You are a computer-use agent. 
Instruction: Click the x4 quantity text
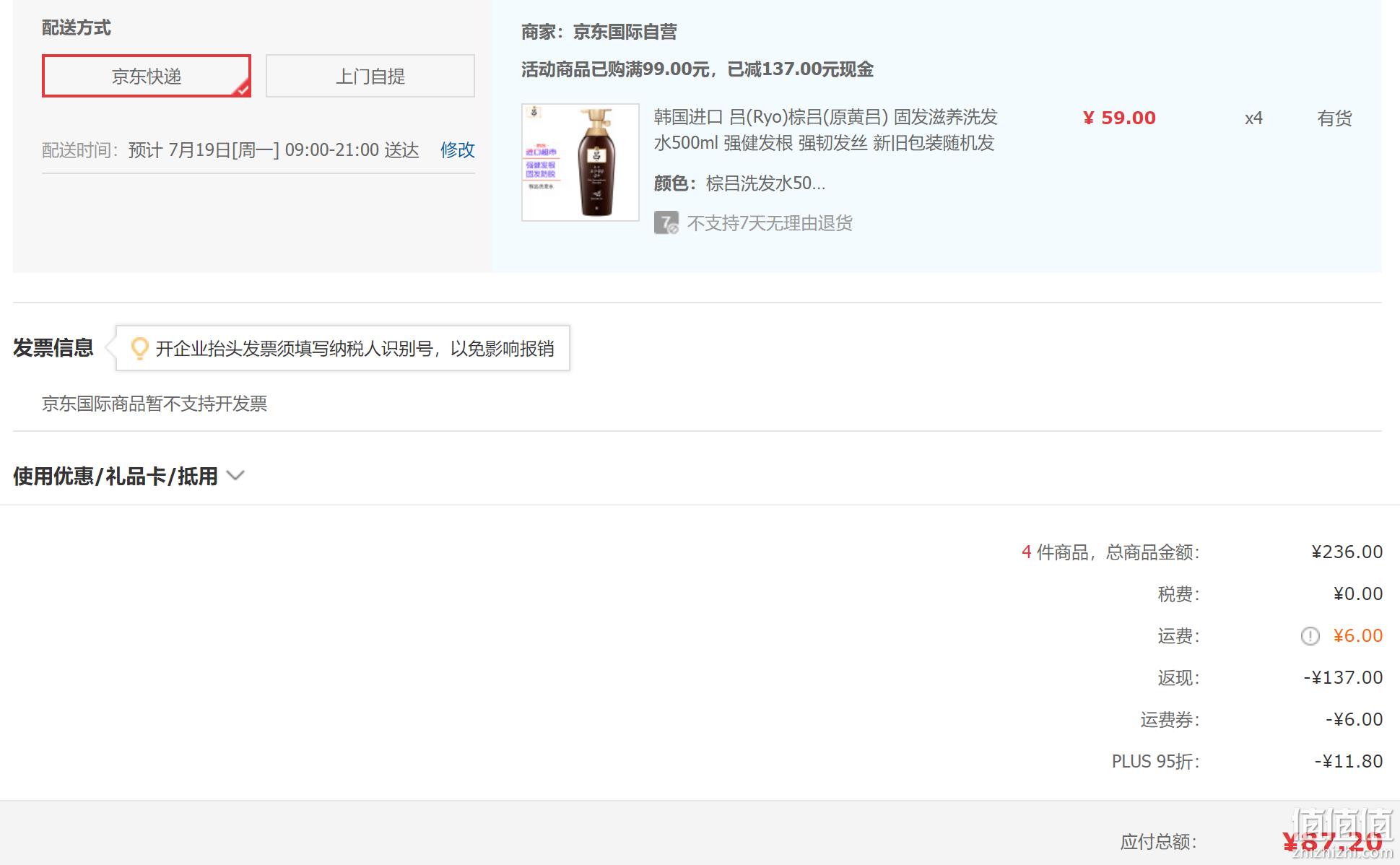[x=1253, y=118]
